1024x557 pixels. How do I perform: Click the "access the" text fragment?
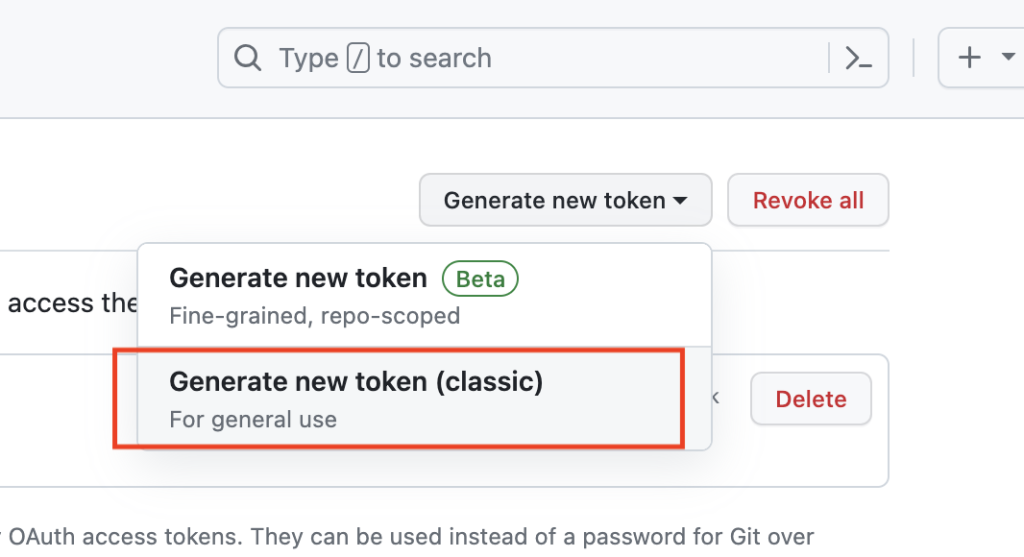coord(72,303)
